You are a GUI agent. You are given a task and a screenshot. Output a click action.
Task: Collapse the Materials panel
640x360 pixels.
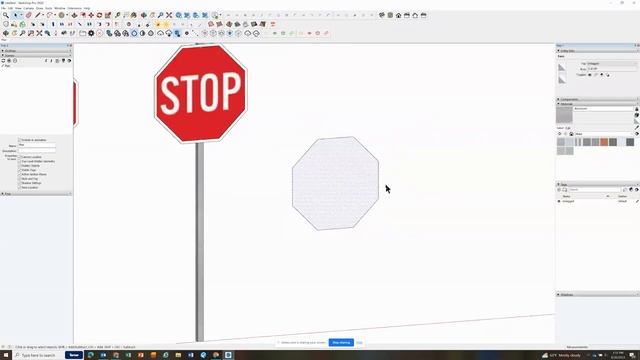598,104
